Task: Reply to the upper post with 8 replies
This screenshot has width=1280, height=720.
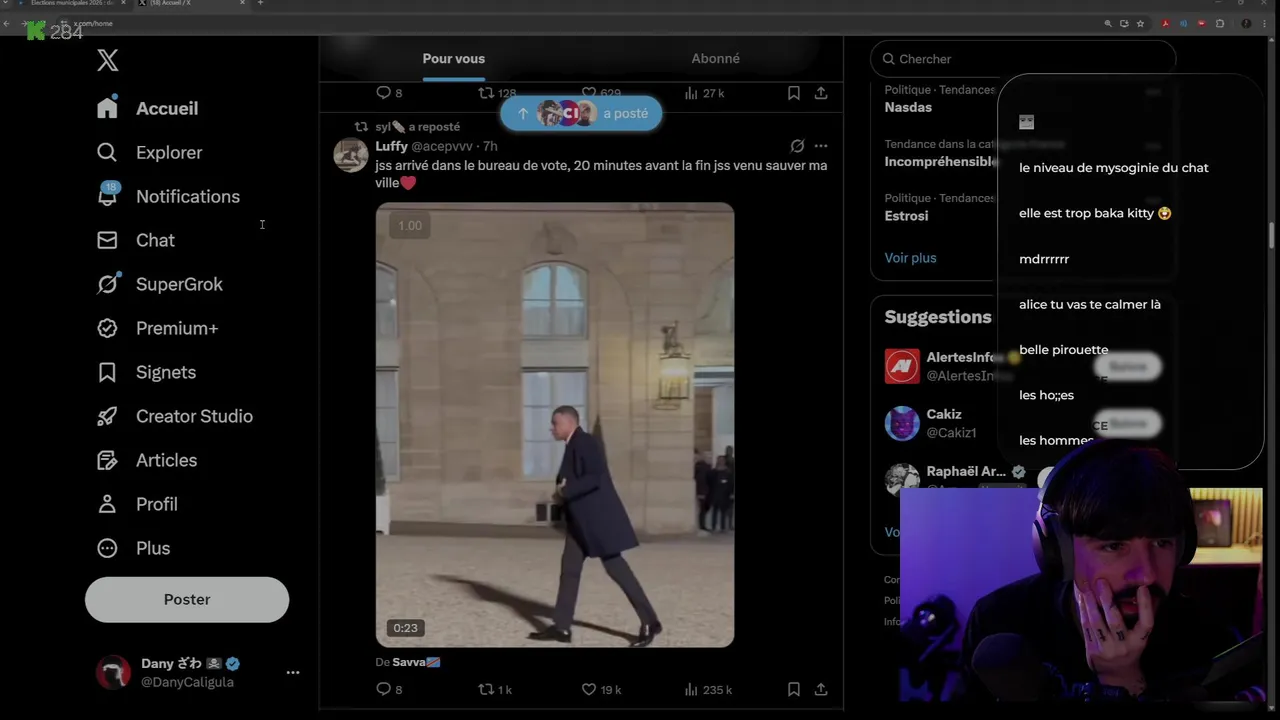Action: pyautogui.click(x=389, y=93)
